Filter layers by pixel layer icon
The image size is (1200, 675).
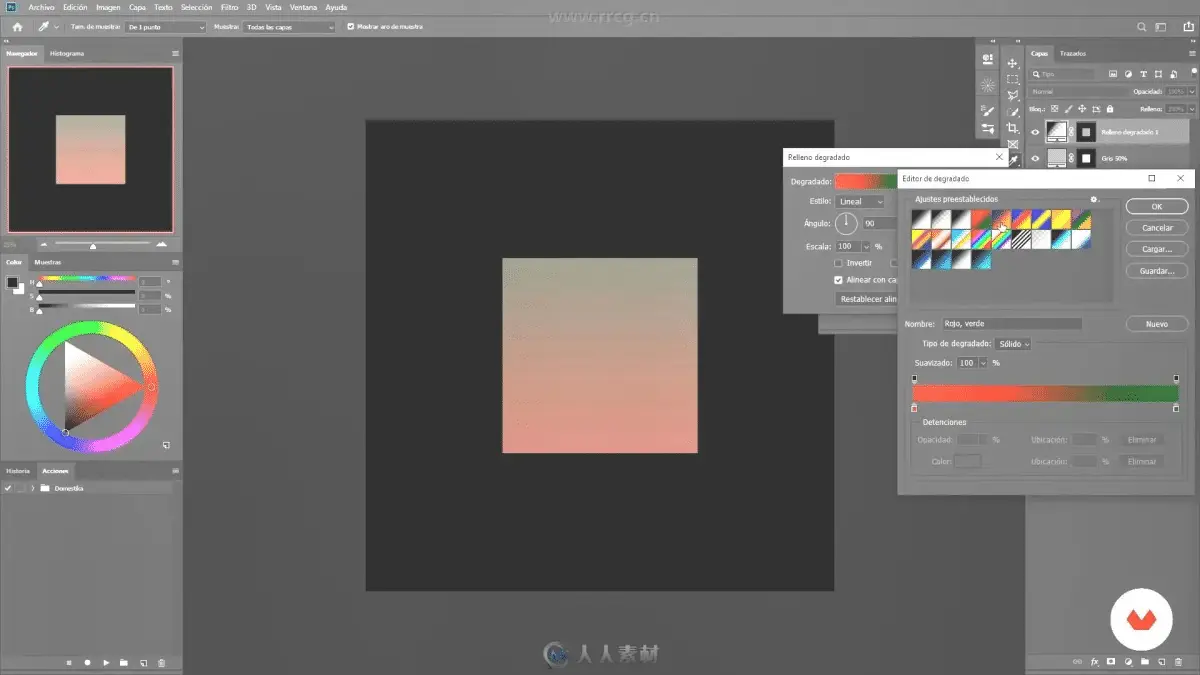1114,74
